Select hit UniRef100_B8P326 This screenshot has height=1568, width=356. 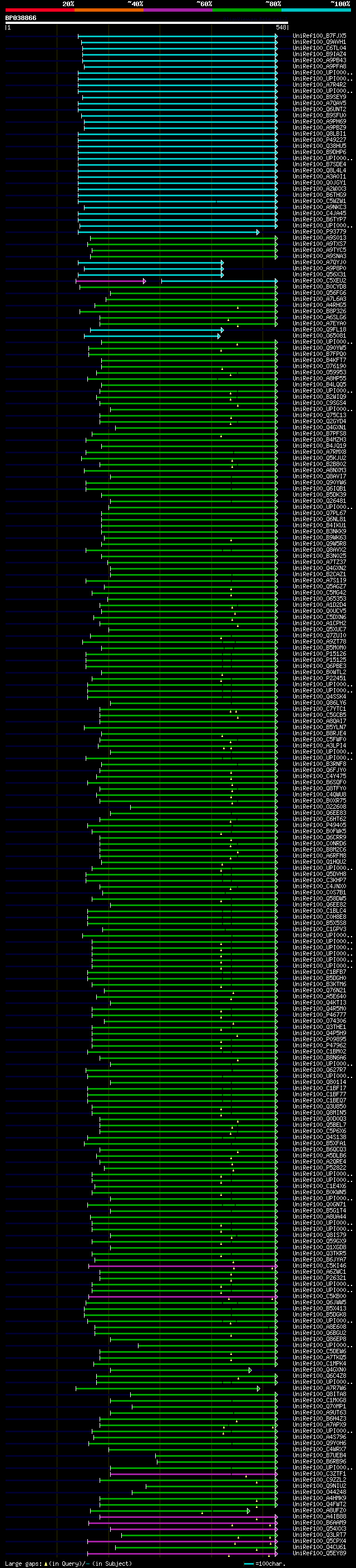point(319,311)
